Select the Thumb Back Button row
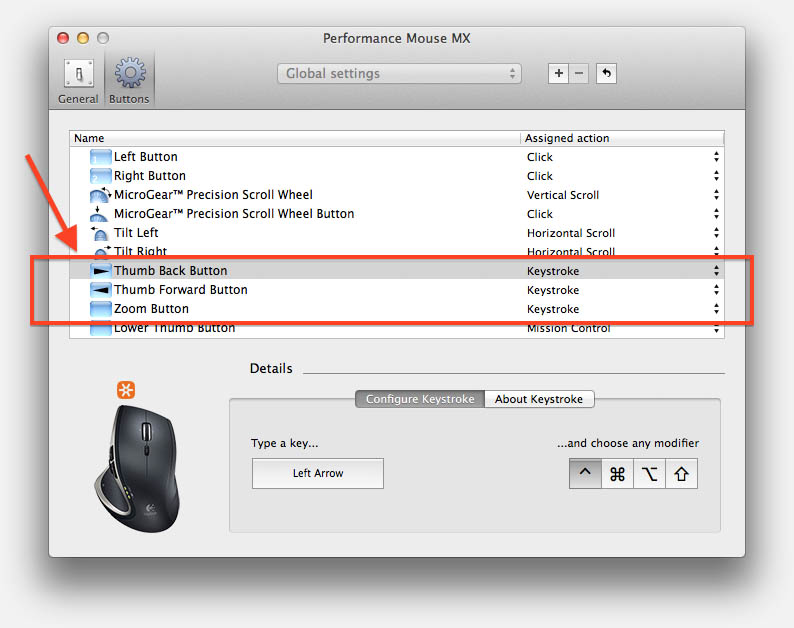 coord(396,271)
